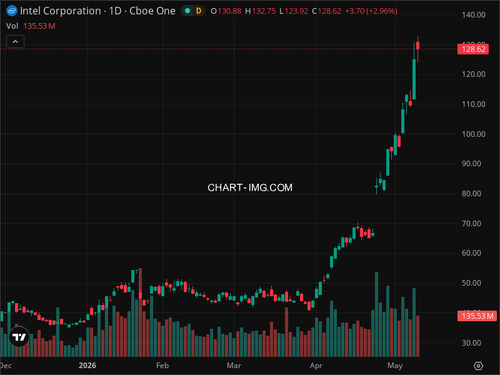Click the 90.00 price axis label
Viewport: 500px width, 375px height.
pyautogui.click(x=471, y=164)
